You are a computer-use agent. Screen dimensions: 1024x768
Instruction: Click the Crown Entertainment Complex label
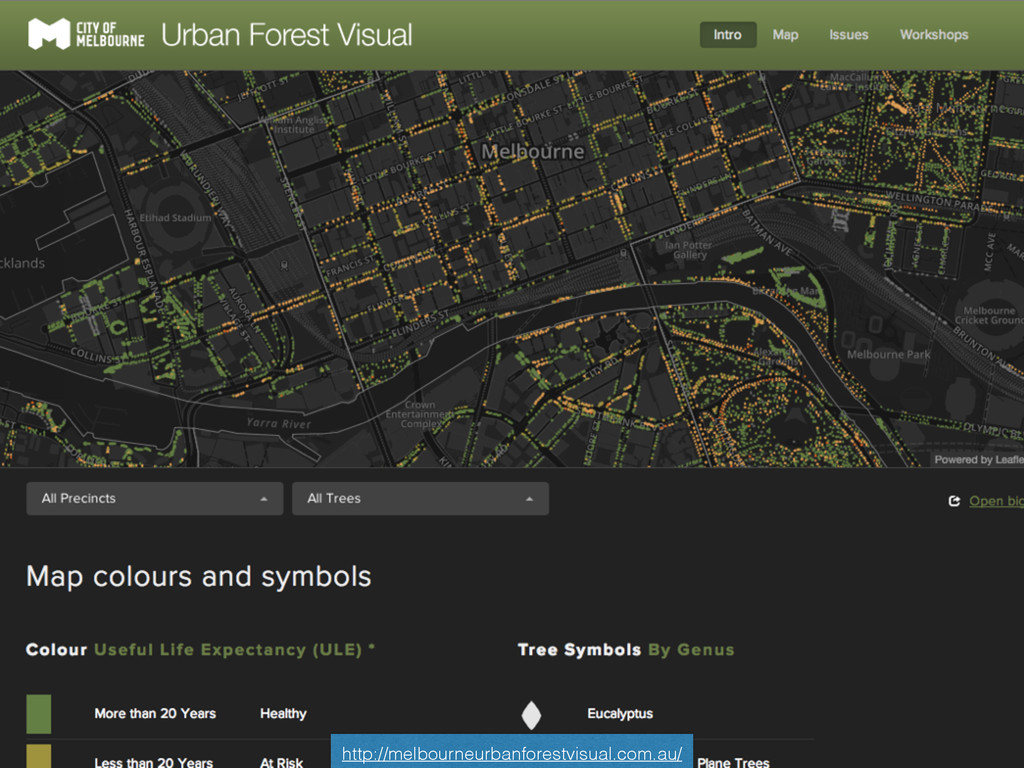tap(419, 414)
